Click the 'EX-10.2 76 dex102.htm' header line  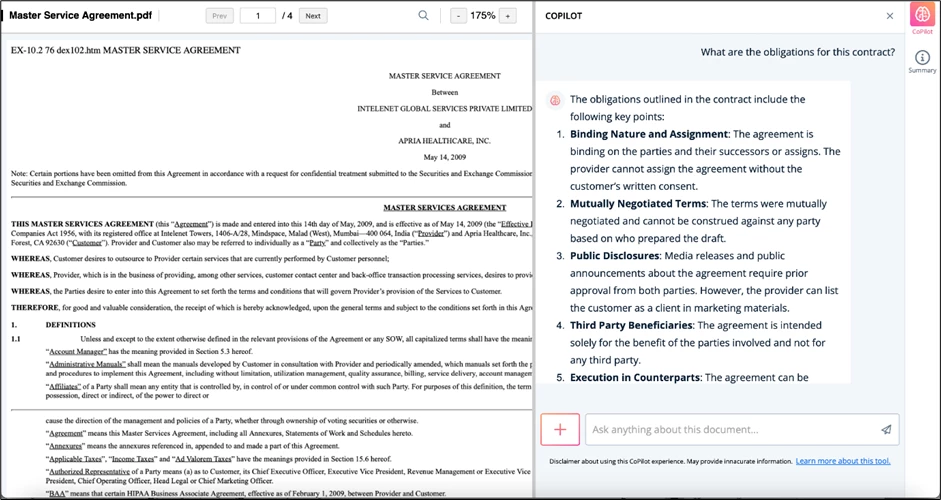pyautogui.click(x=125, y=50)
